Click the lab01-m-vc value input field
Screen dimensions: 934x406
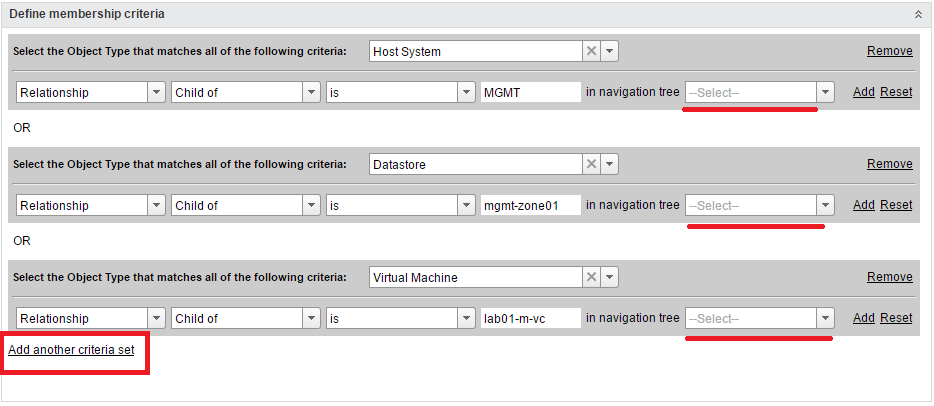coord(530,318)
